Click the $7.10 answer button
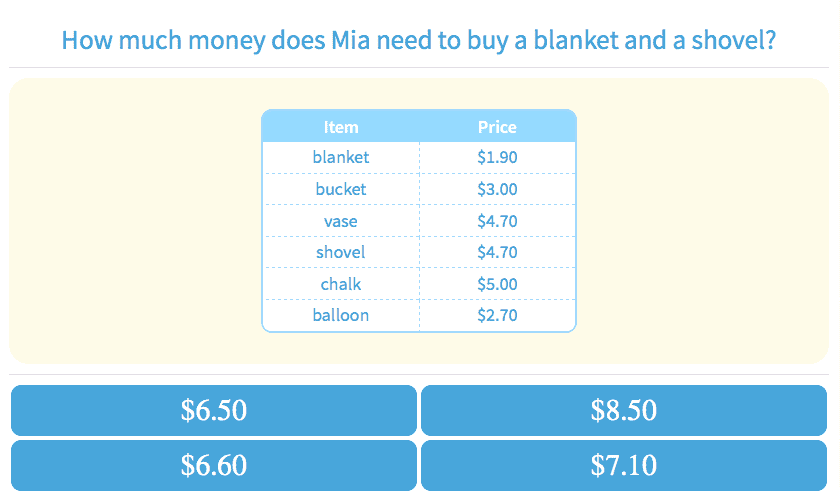This screenshot has width=840, height=501. click(624, 465)
